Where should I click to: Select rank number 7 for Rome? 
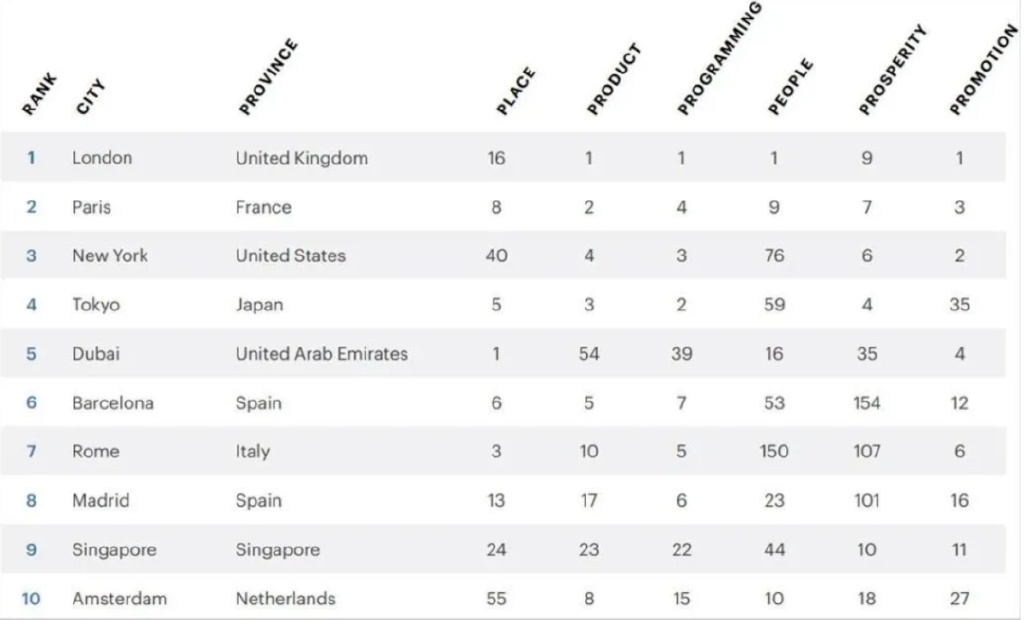tap(31, 451)
